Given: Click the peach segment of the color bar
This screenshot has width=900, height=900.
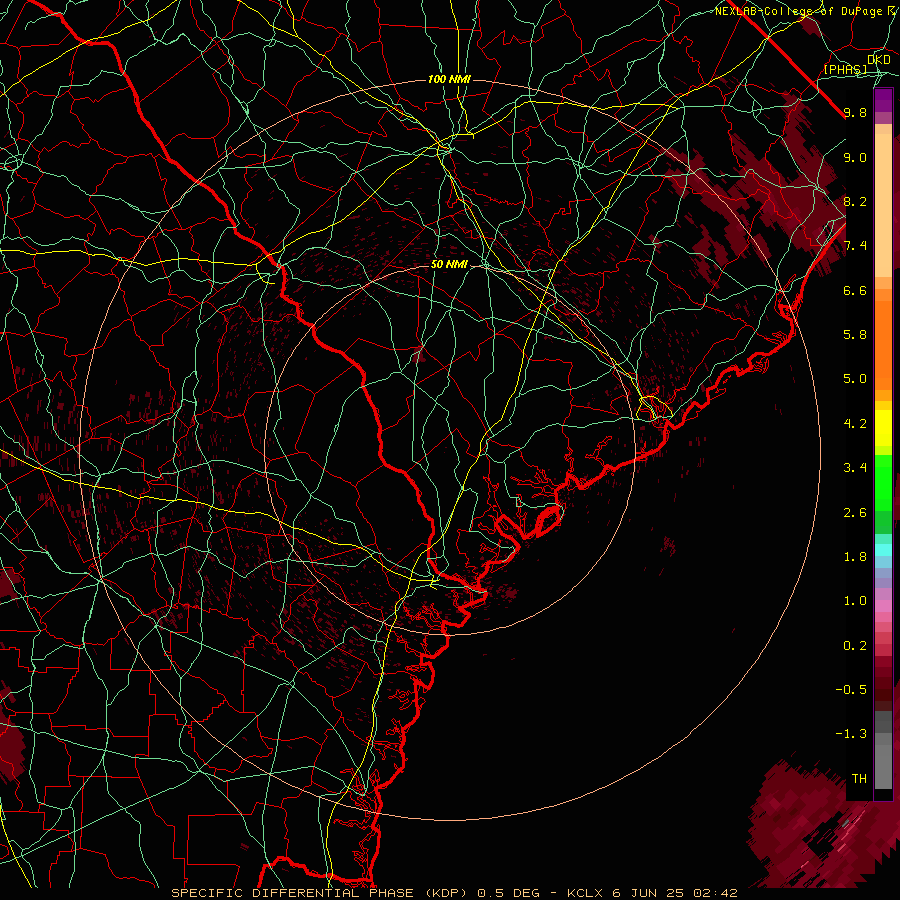Looking at the screenshot, I should [883, 207].
